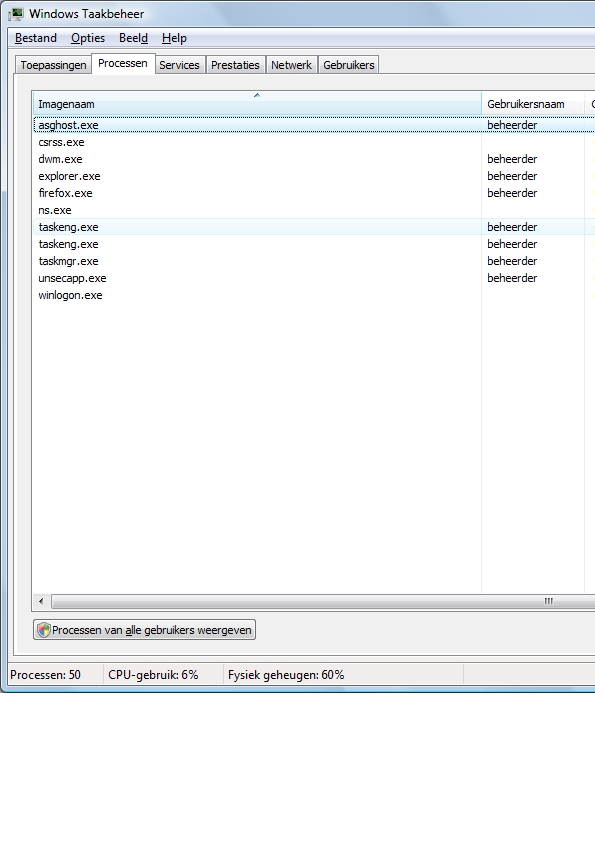
Task: Click the shield icon on the all-users button
Action: pyautogui.click(x=44, y=630)
